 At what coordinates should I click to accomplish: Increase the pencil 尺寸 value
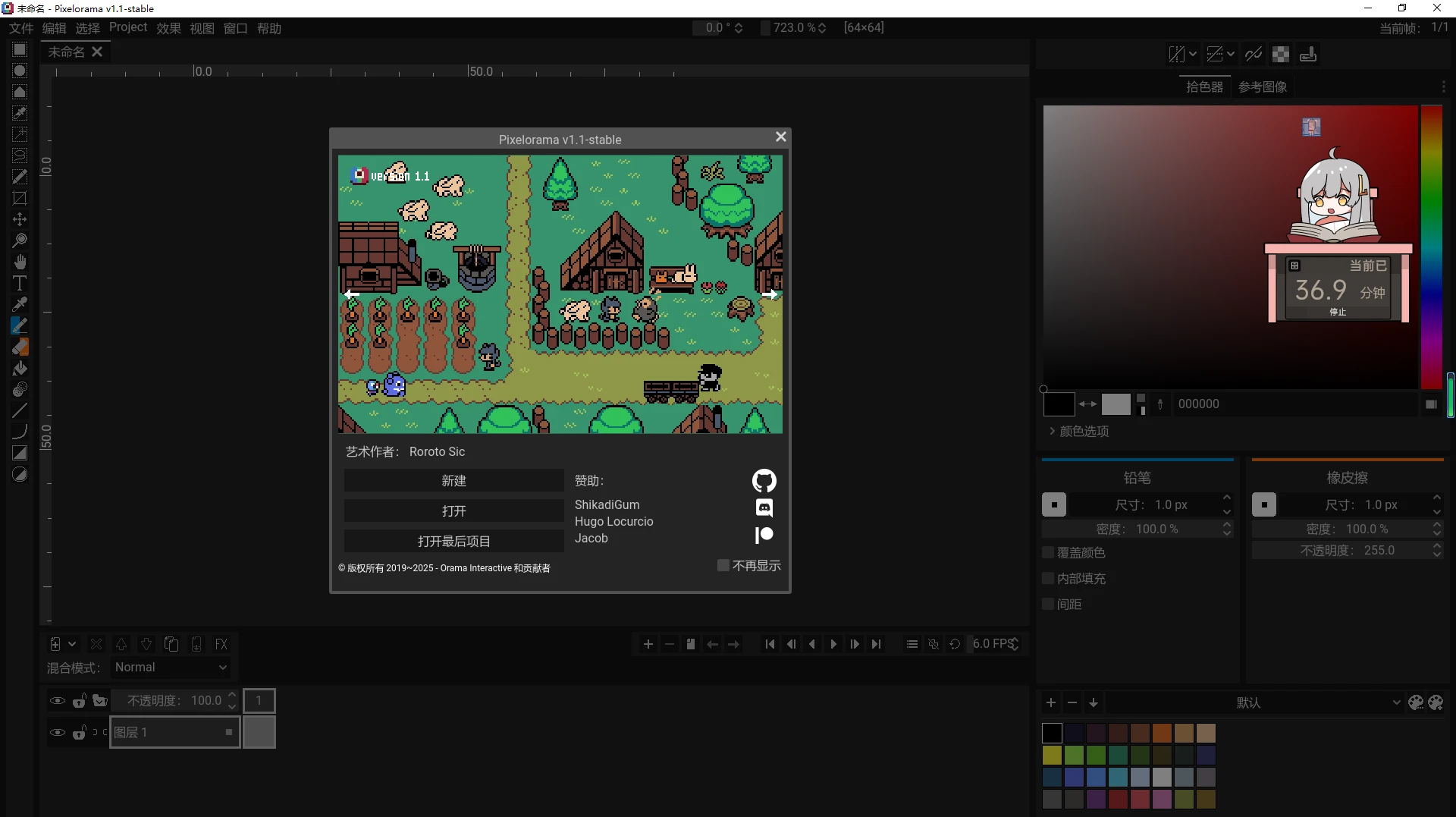(1226, 498)
